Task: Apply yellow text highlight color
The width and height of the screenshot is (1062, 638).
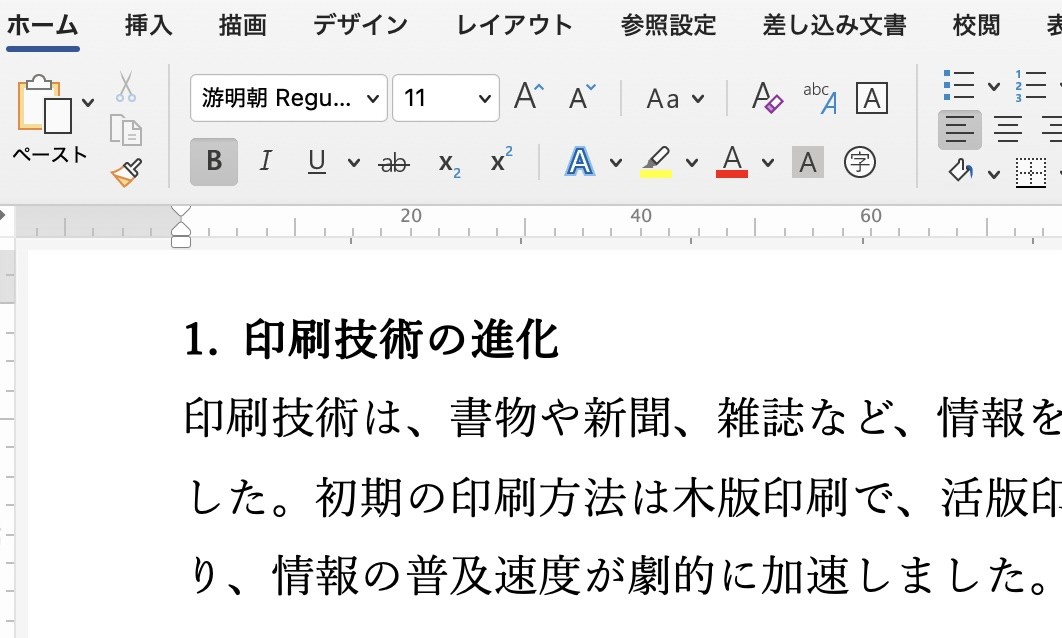Action: point(656,163)
